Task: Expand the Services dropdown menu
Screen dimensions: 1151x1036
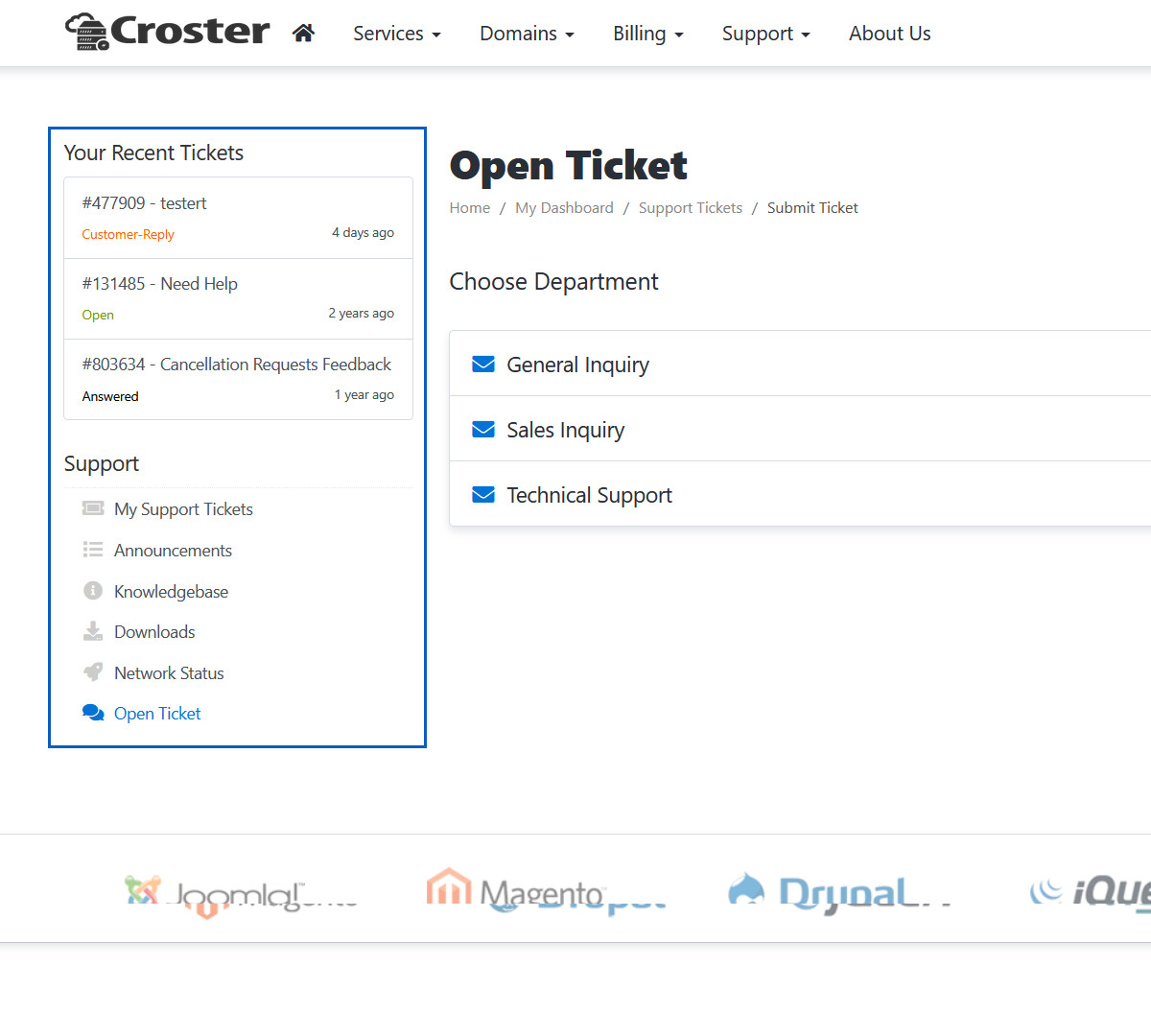Action: point(396,34)
